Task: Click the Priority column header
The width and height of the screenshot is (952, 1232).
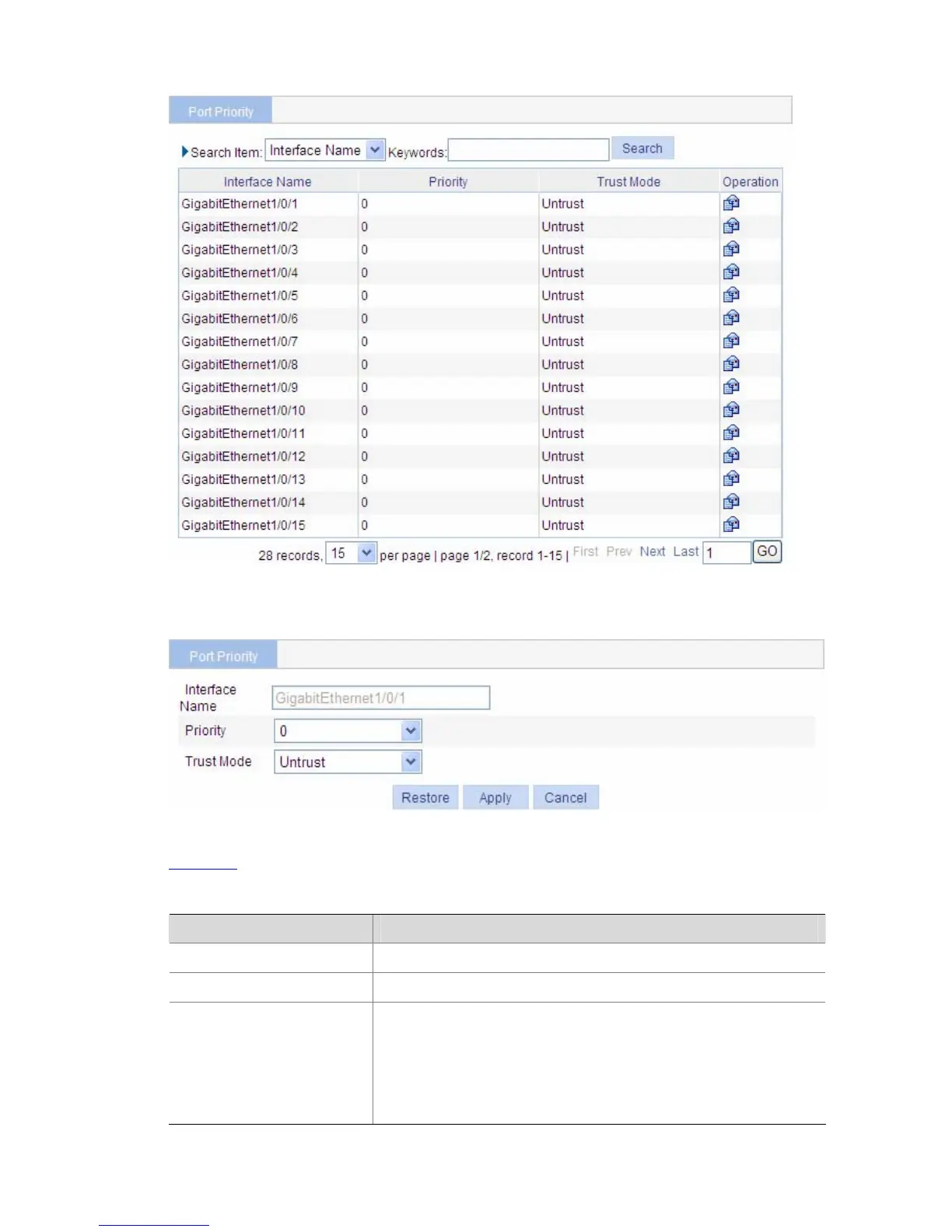Action: coord(448,181)
